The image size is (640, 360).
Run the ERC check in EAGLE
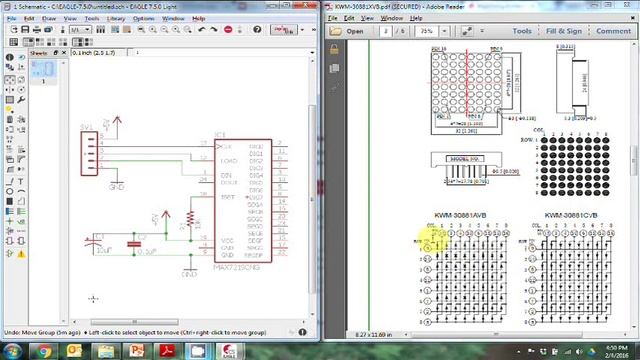tap(10, 253)
